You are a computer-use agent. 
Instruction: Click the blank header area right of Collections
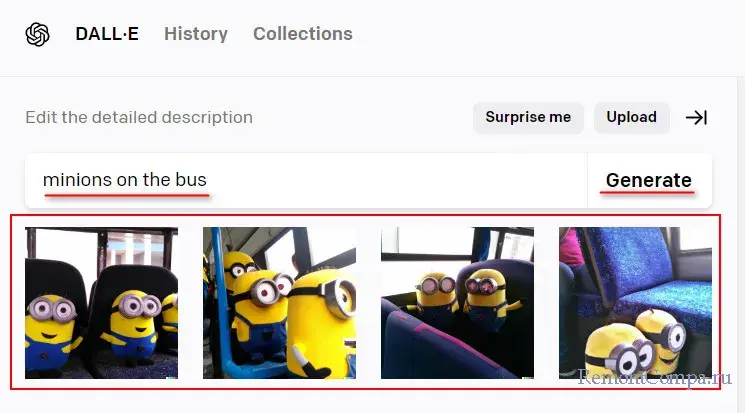click(546, 34)
